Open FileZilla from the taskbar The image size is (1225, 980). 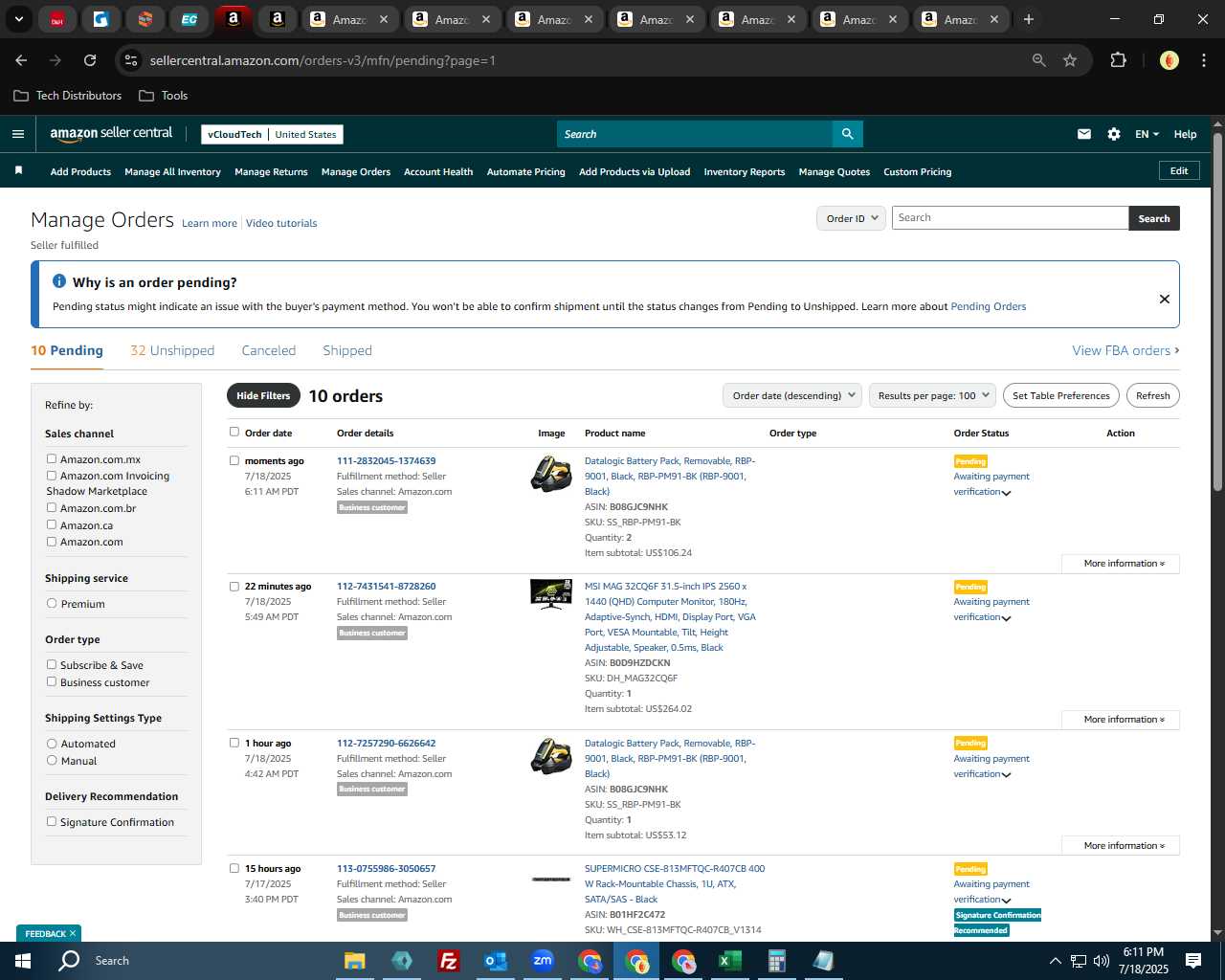[448, 961]
